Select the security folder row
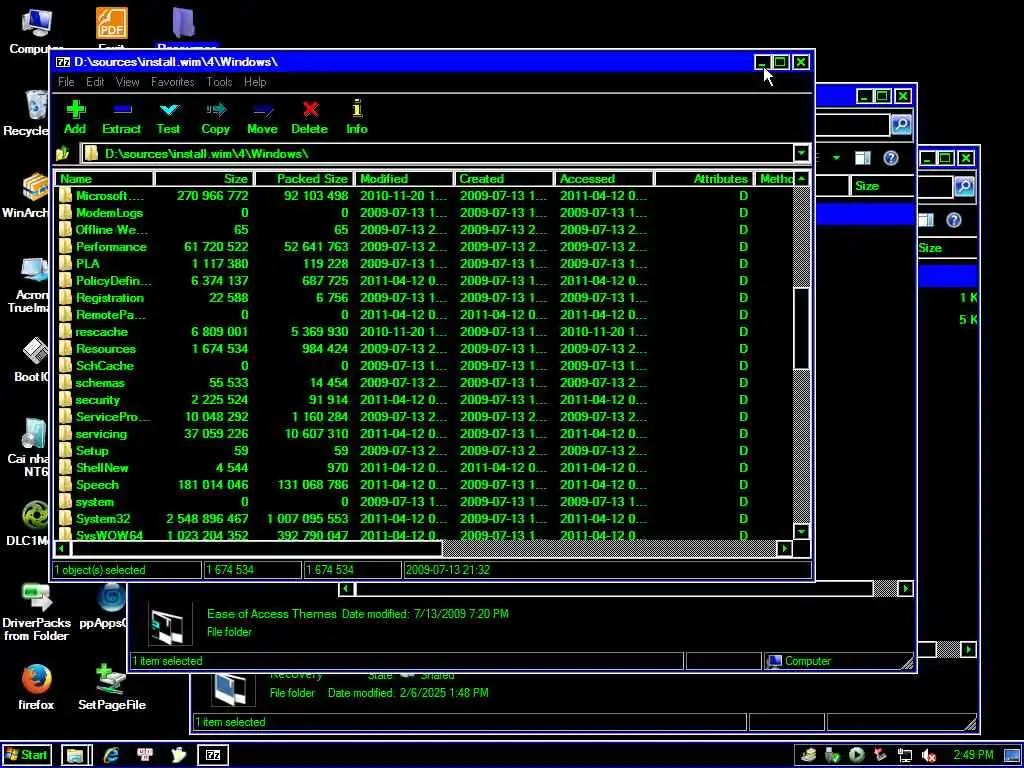 [424, 400]
